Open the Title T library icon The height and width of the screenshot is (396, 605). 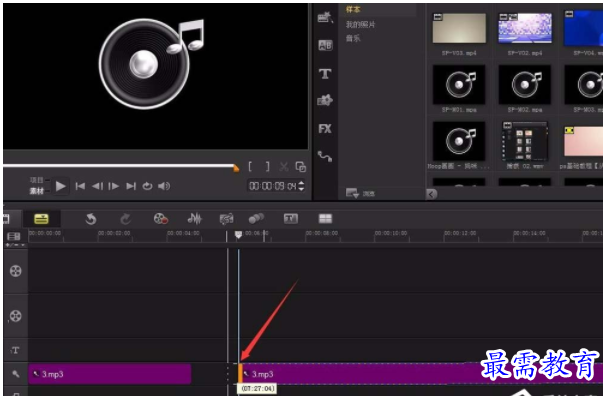325,73
